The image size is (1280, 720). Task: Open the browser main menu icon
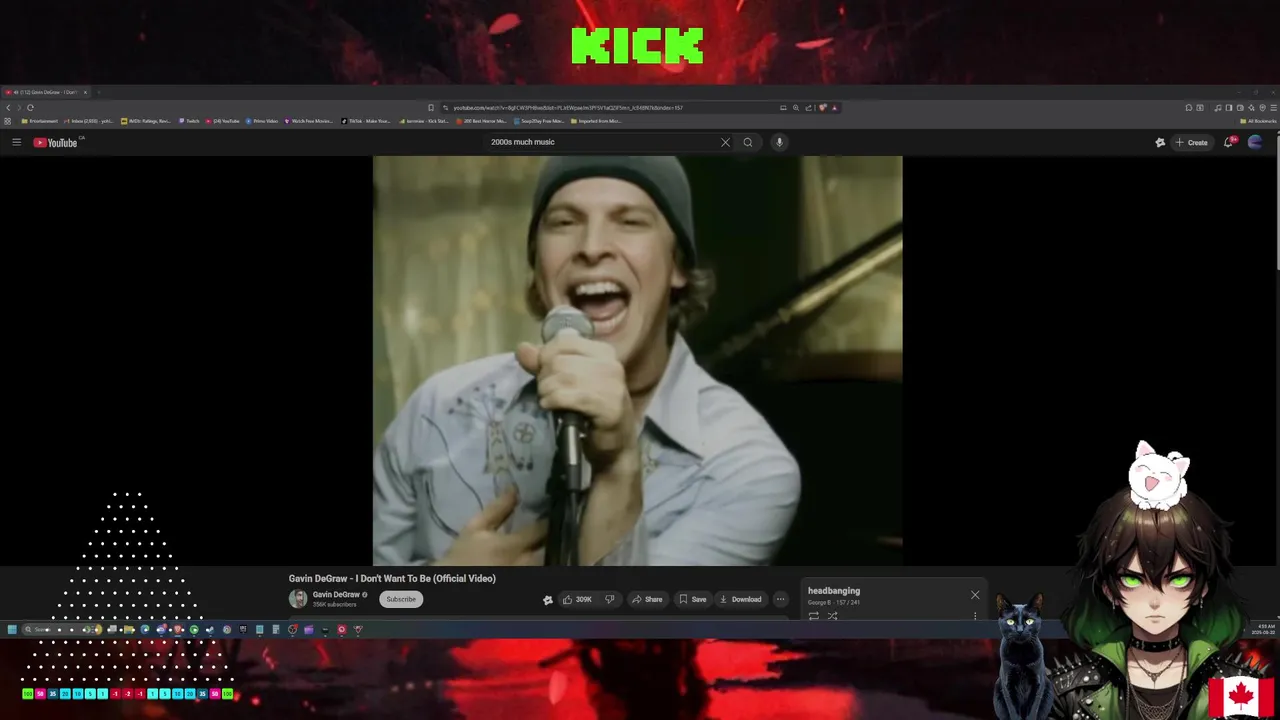point(1273,108)
